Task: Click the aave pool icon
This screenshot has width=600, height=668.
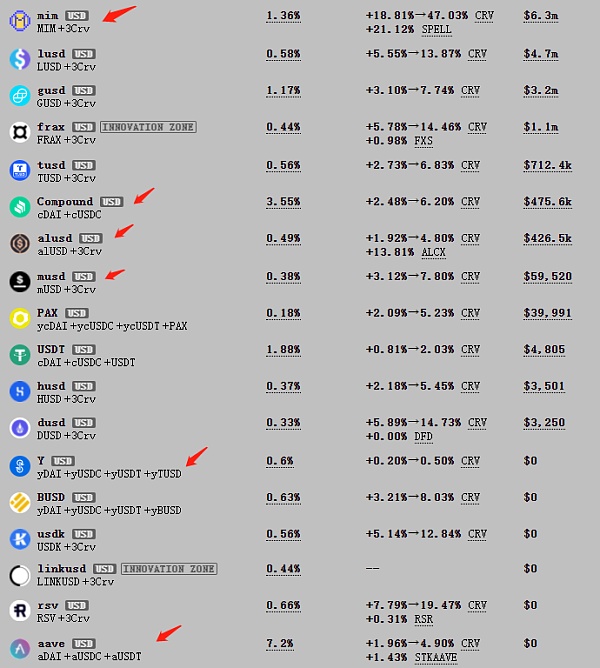Action: point(20,649)
